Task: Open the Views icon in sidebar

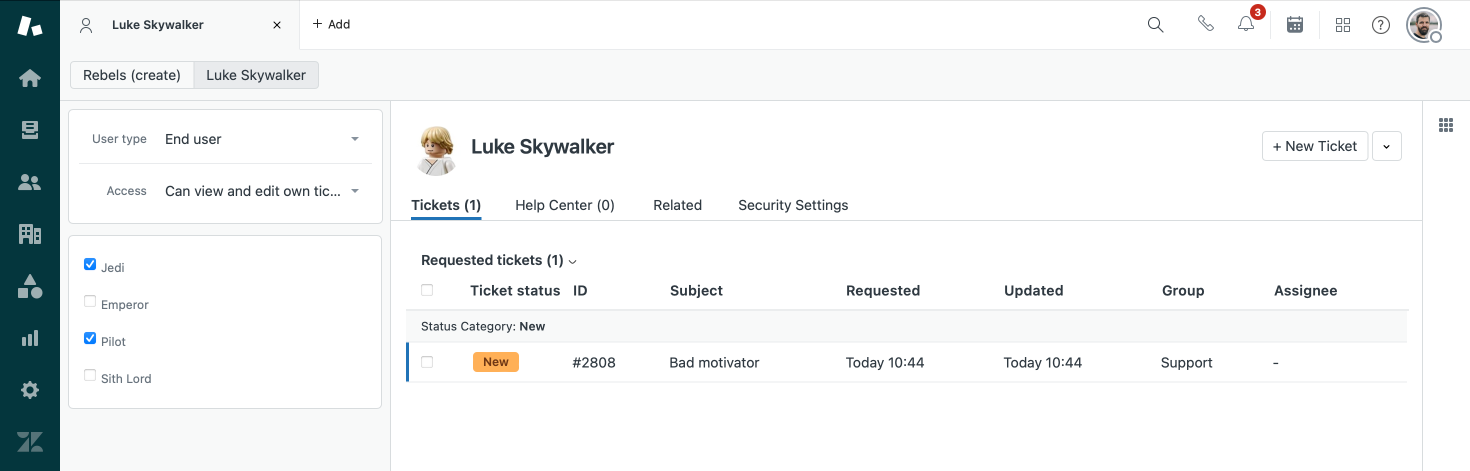Action: (x=30, y=130)
